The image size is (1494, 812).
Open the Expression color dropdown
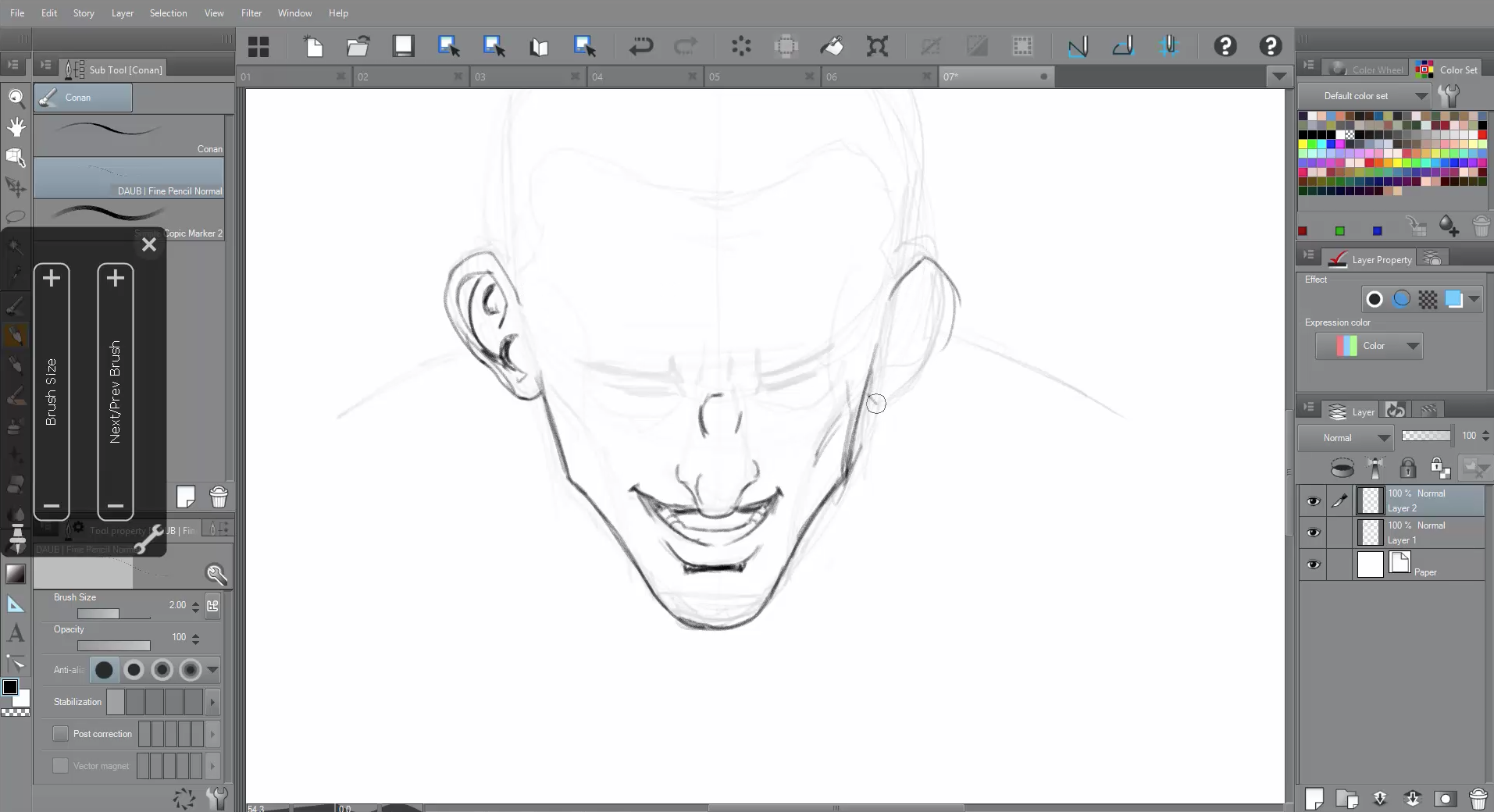[1369, 346]
